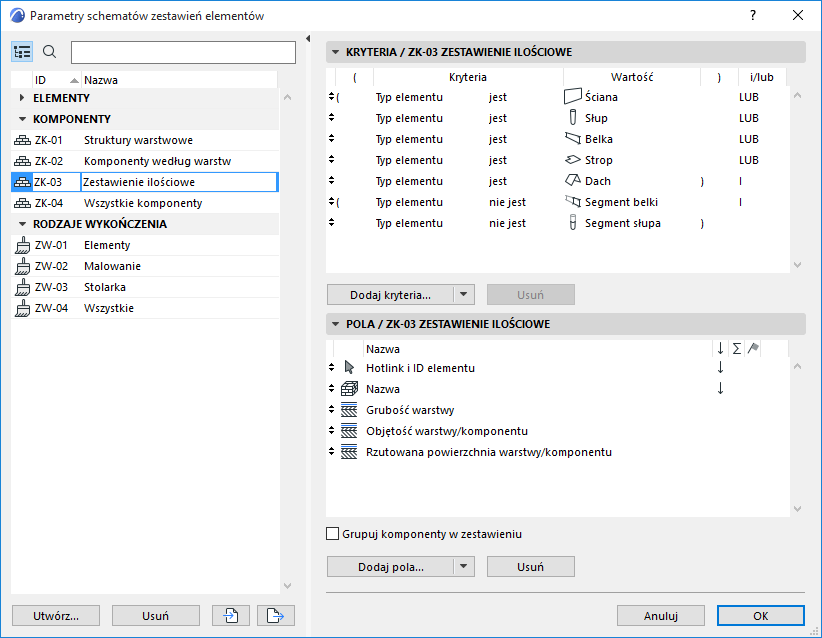Enable Grupuj komponenty w zestawieniu checkbox
This screenshot has height=638, width=822.
pyautogui.click(x=334, y=534)
